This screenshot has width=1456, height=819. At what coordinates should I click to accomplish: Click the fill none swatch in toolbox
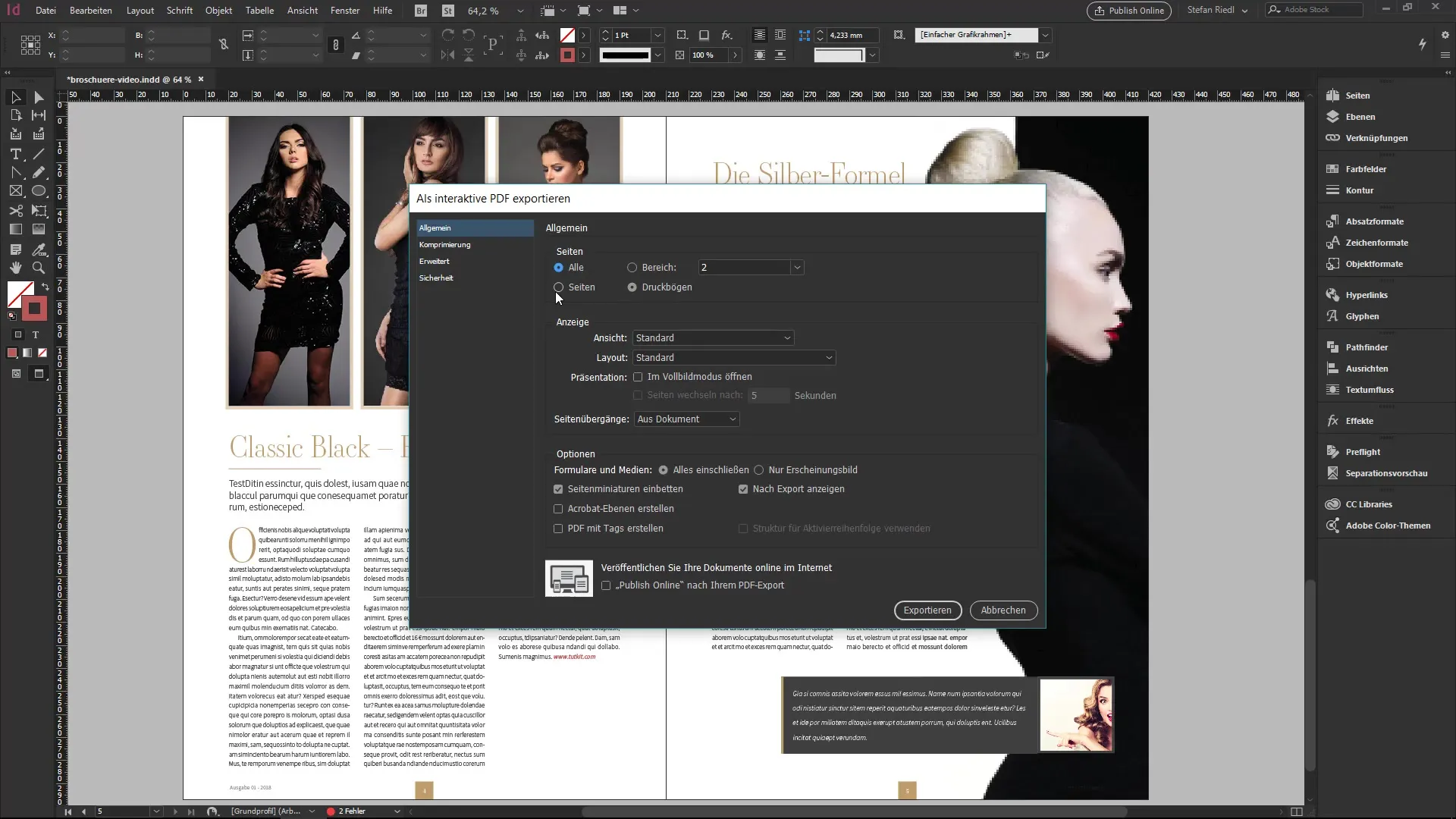pyautogui.click(x=20, y=294)
